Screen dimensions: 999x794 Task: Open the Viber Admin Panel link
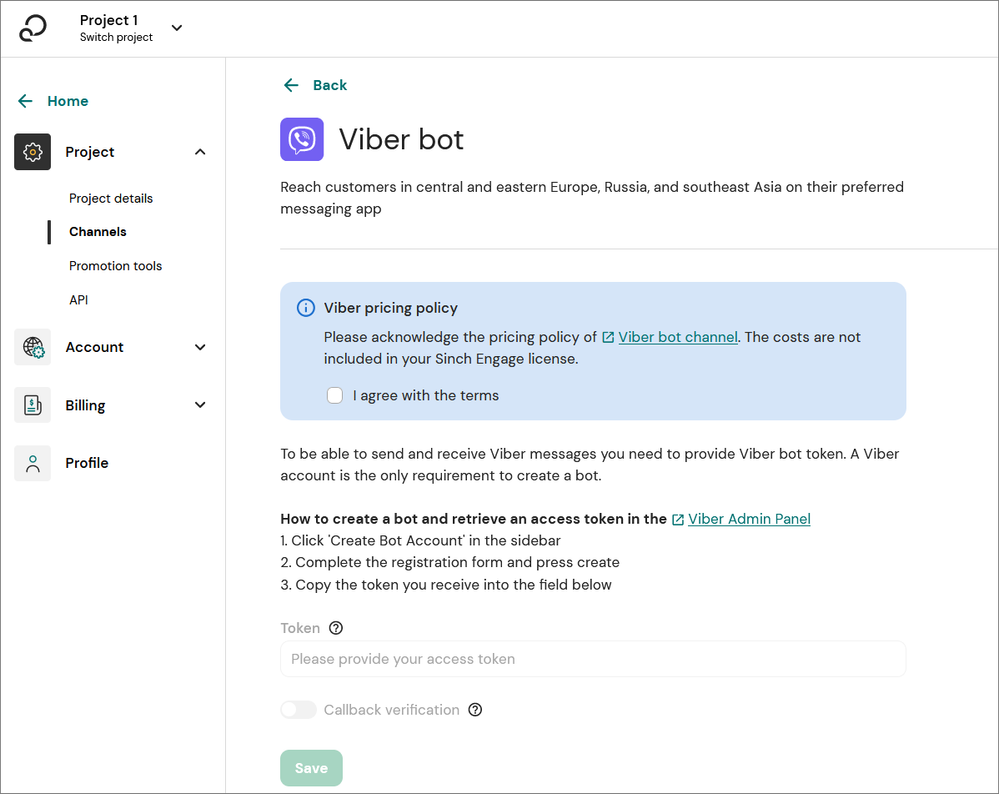pyautogui.click(x=749, y=519)
